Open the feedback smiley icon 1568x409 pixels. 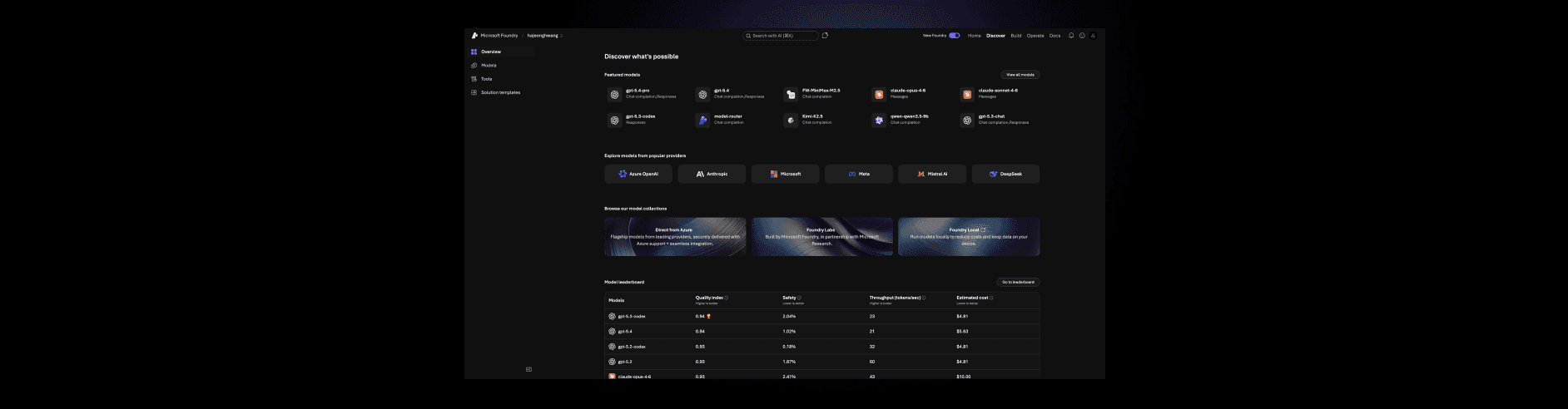pyautogui.click(x=1082, y=36)
